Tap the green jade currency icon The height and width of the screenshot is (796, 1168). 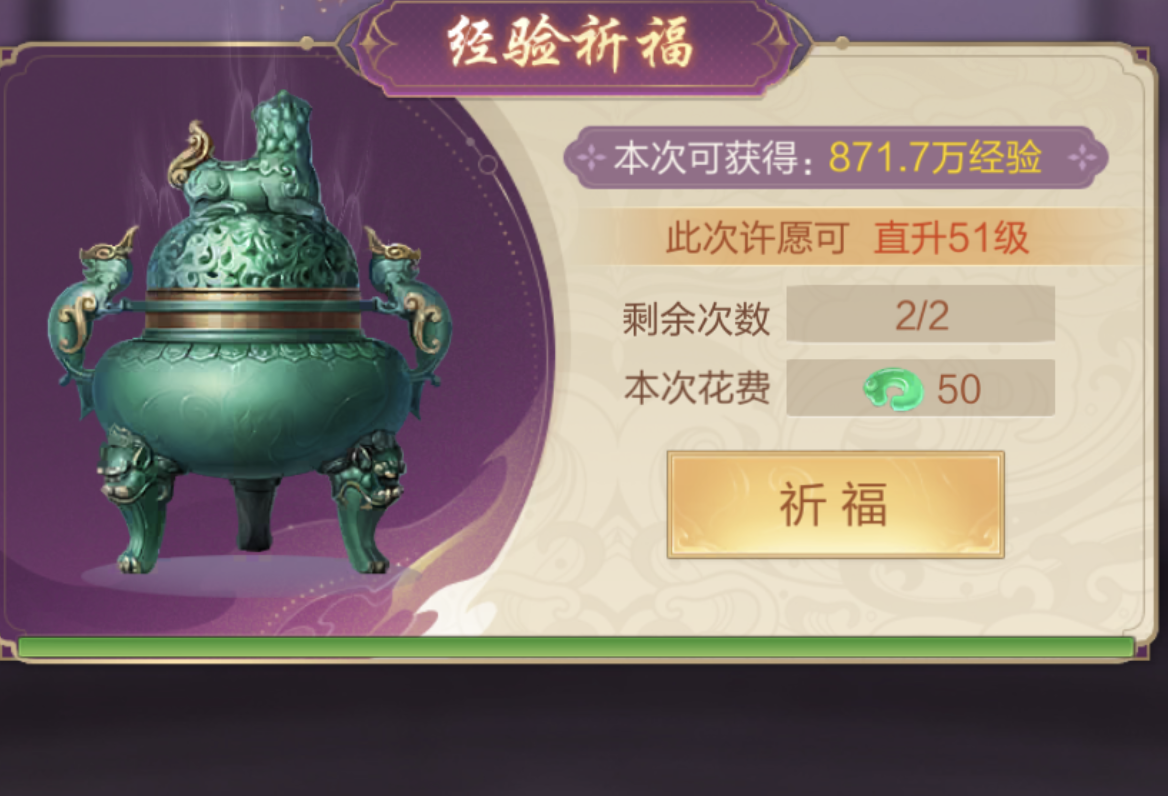893,389
